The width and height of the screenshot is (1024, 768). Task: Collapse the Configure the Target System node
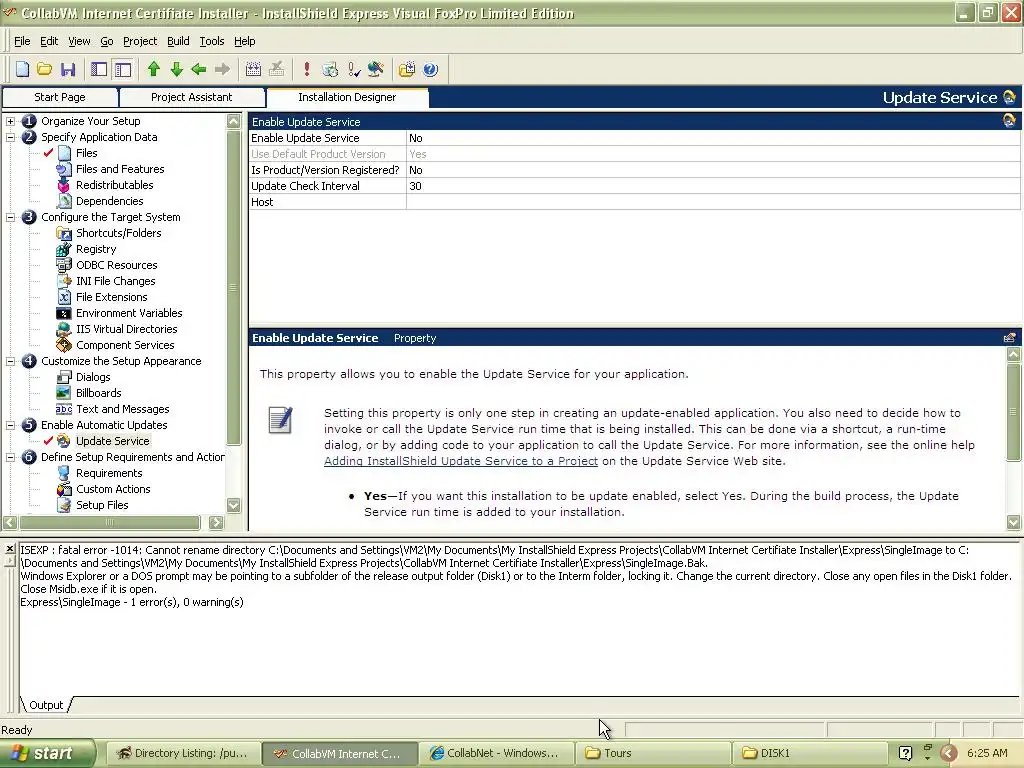pos(10,217)
